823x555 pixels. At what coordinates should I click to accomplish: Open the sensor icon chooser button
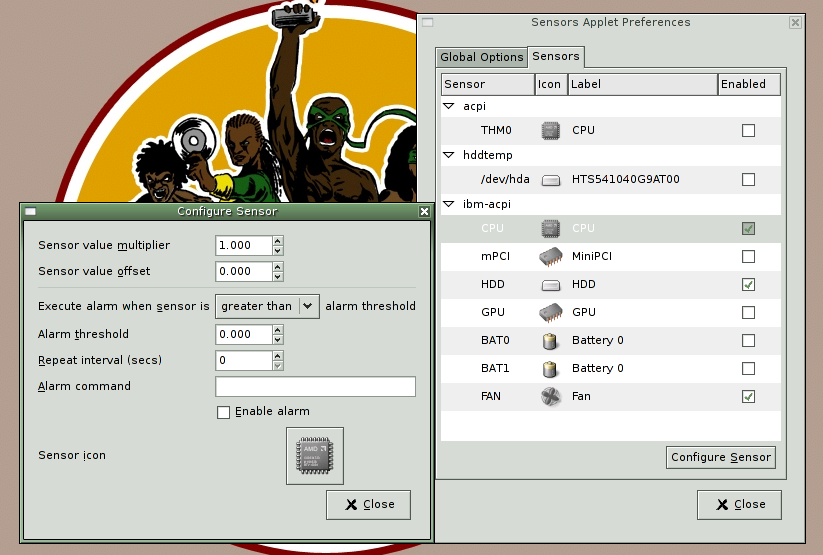pyautogui.click(x=314, y=456)
